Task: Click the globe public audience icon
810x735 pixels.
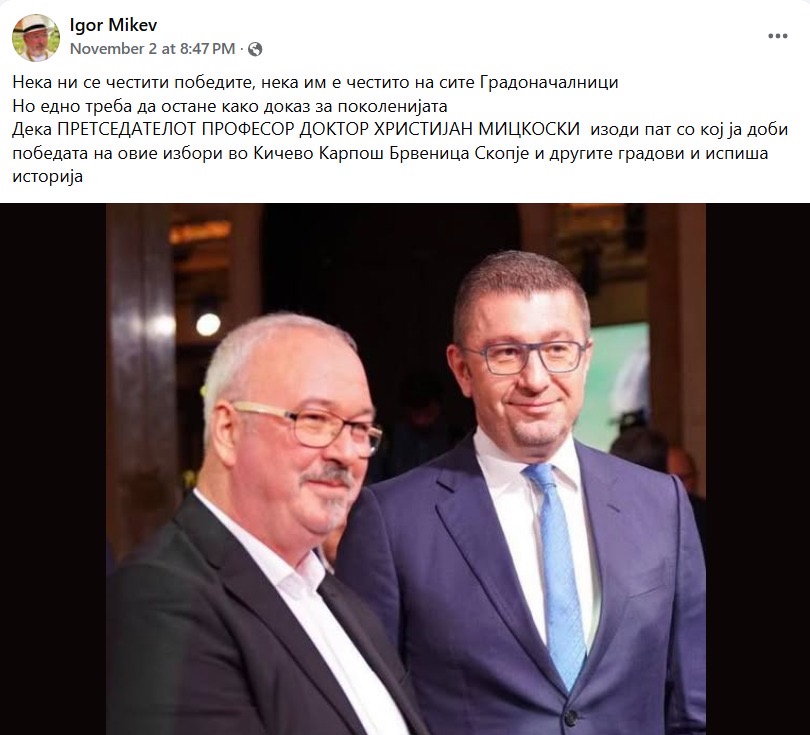Action: click(255, 49)
